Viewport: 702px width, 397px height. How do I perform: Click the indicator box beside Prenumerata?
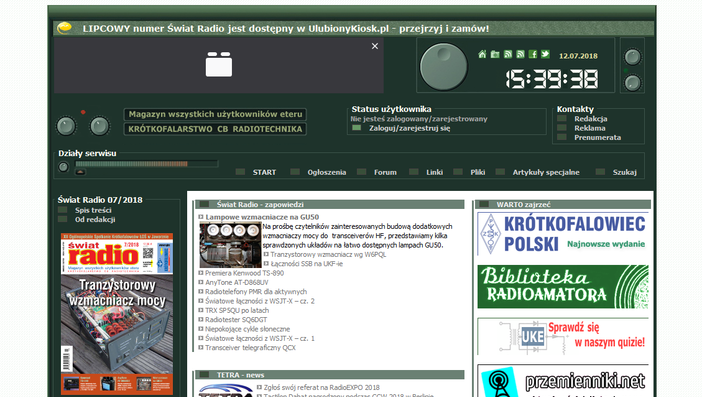pos(562,137)
